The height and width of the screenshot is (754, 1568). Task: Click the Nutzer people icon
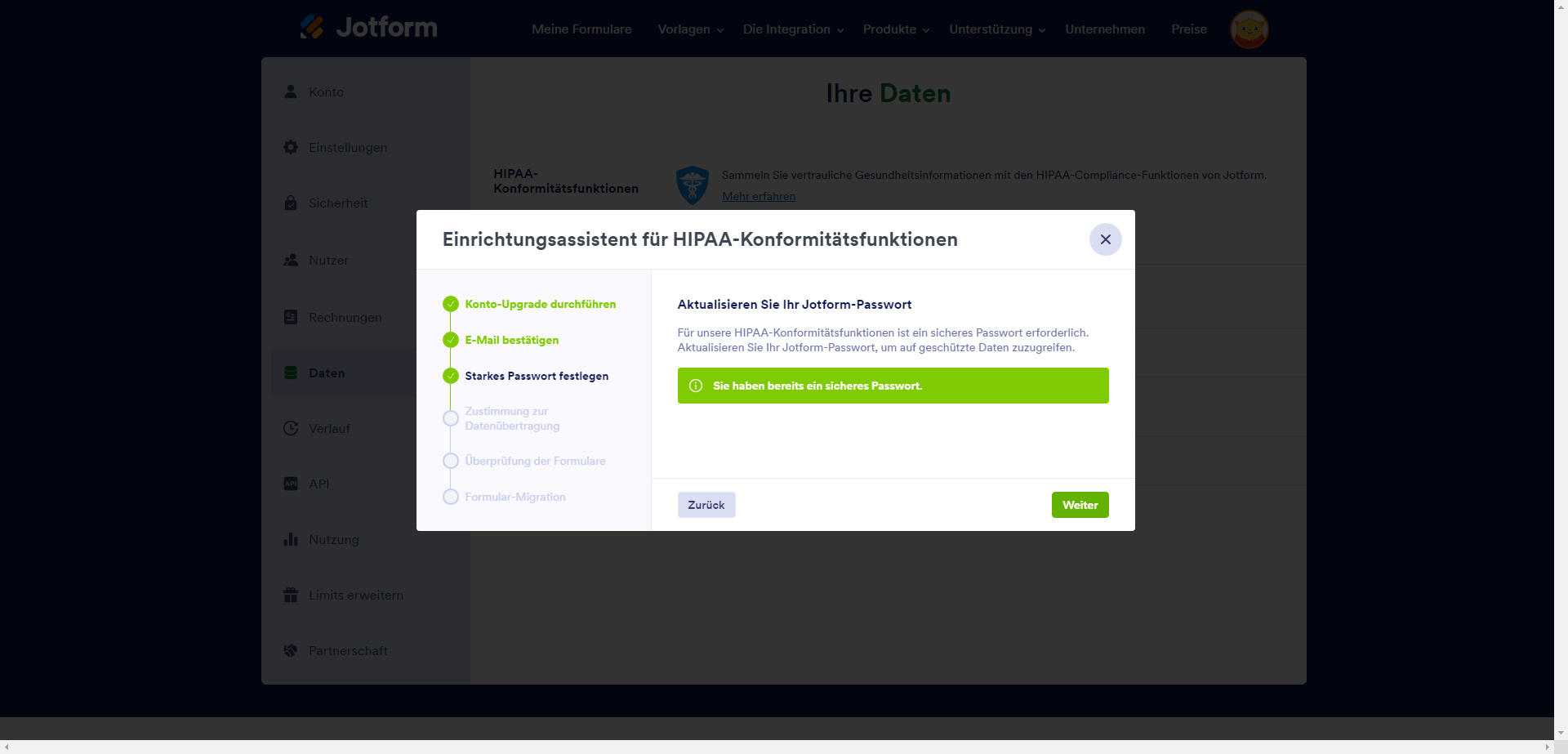pyautogui.click(x=291, y=260)
